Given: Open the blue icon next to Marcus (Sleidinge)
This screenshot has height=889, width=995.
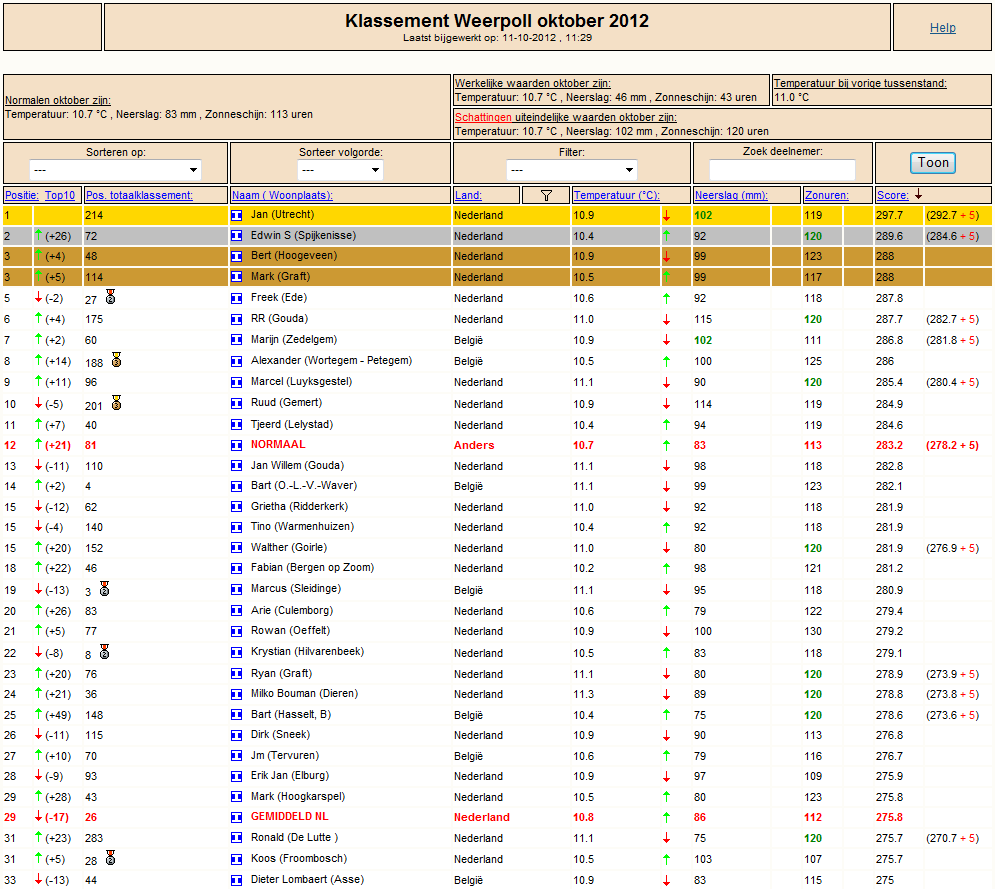Looking at the screenshot, I should (x=237, y=589).
